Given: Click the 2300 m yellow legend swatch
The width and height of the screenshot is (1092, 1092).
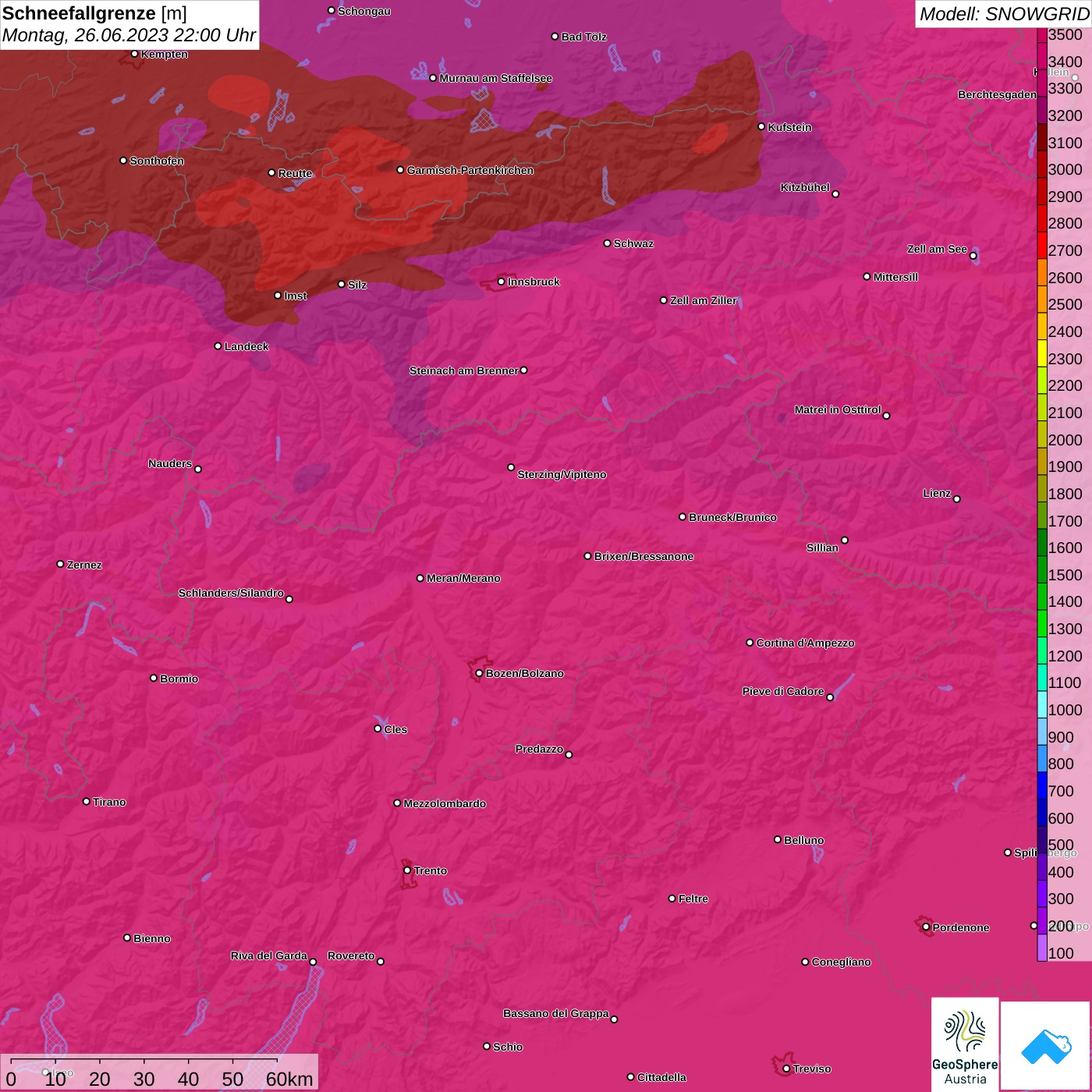Looking at the screenshot, I should coord(1042,353).
